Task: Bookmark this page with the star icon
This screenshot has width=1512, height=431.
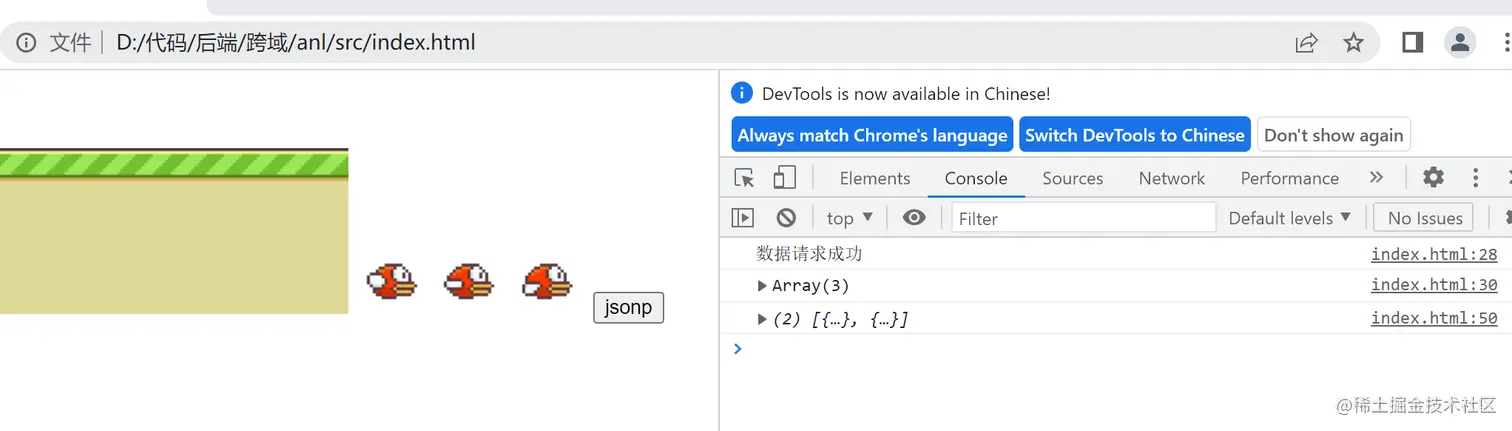Action: coord(1353,43)
